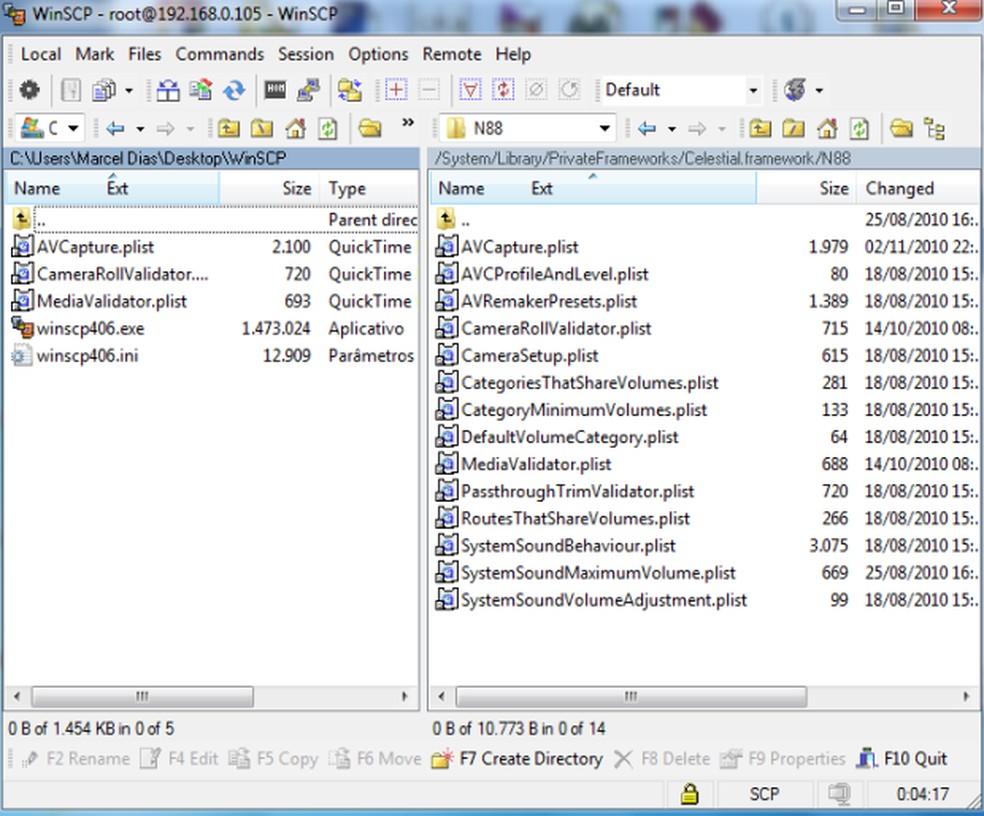Expand local toolbar overflow chevron
984x816 pixels.
[408, 122]
